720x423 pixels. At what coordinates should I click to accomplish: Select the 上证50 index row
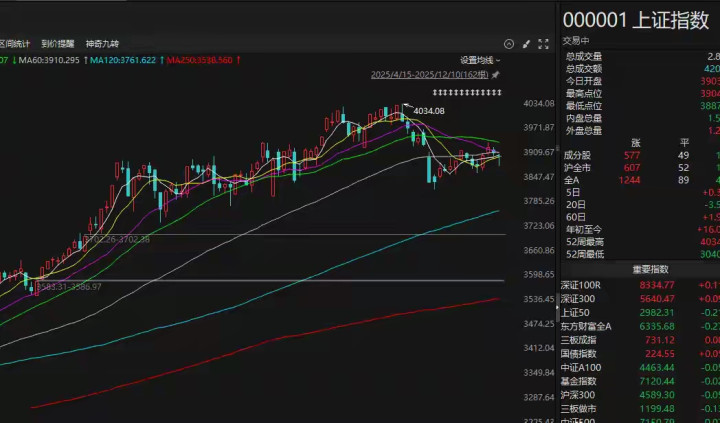640,313
